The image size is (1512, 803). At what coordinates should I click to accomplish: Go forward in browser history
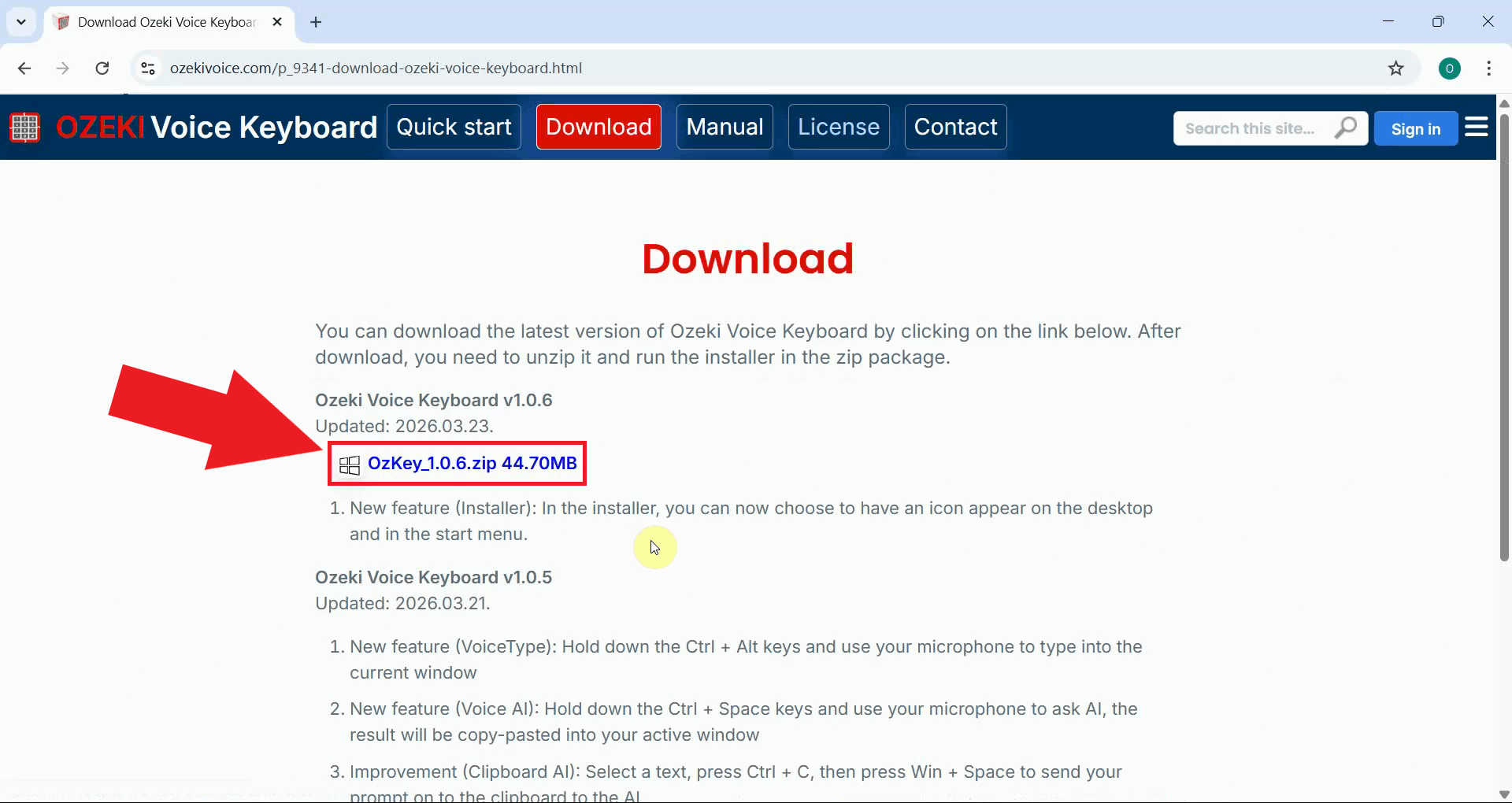pos(63,68)
